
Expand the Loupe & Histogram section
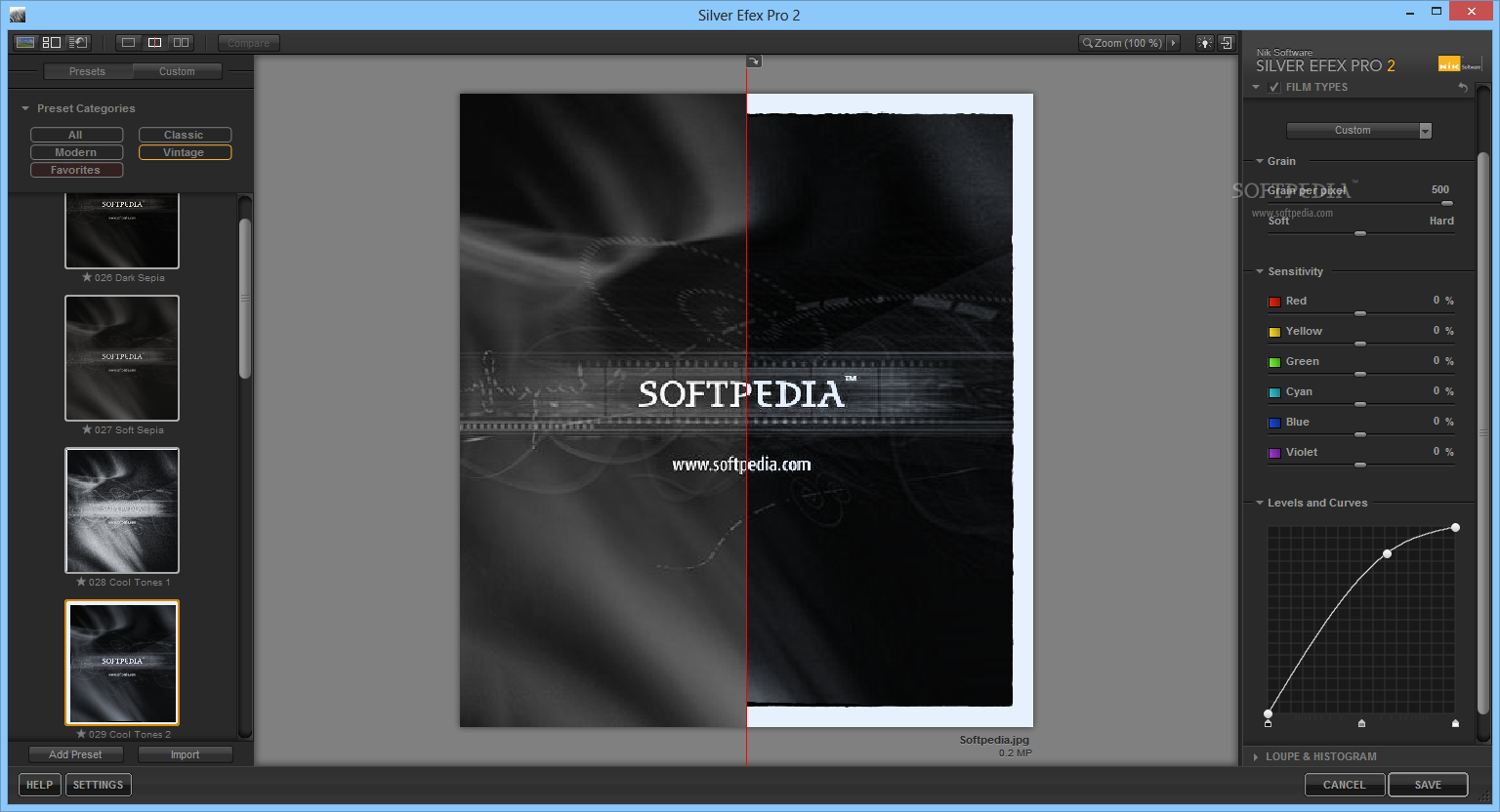point(1256,756)
